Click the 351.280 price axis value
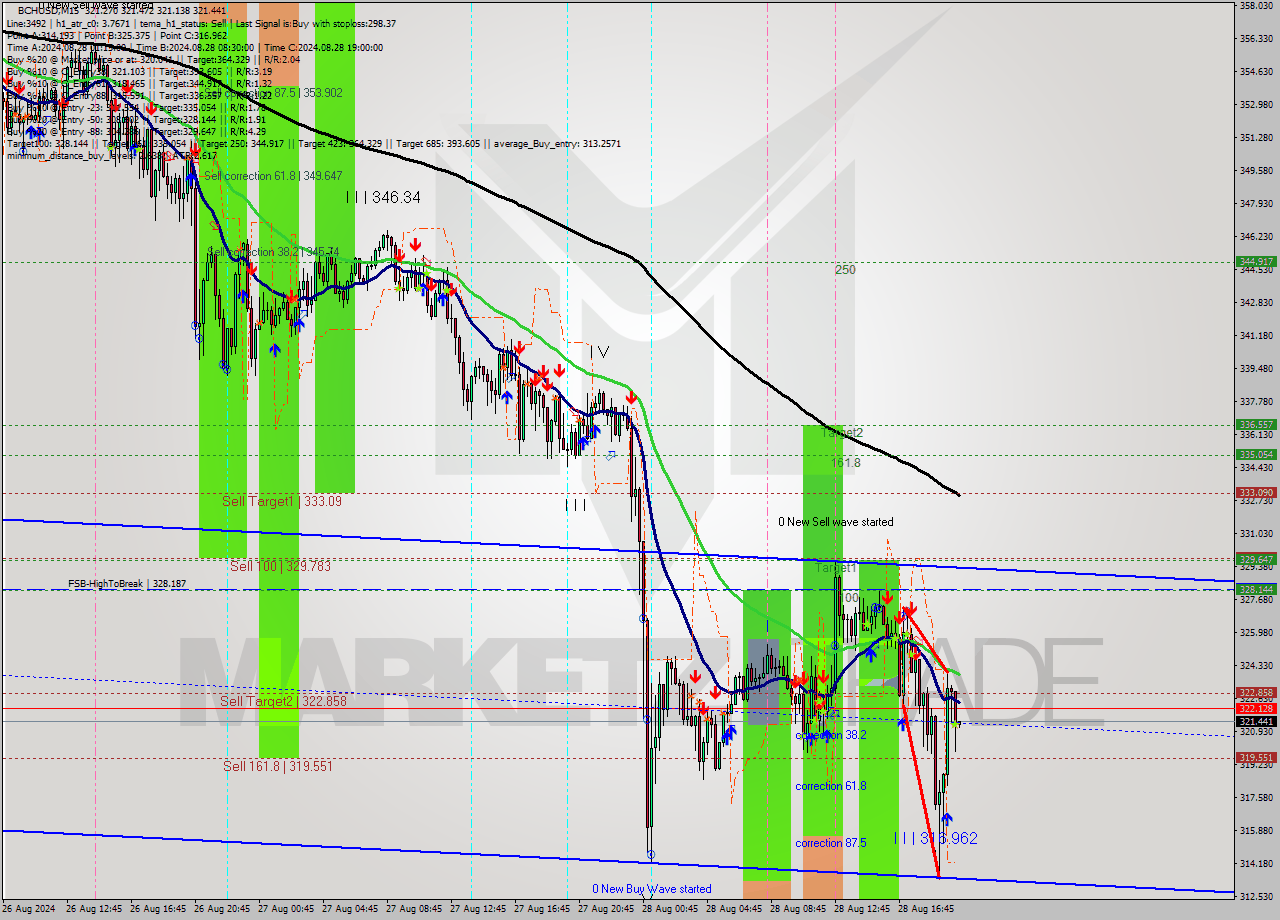The height and width of the screenshot is (920, 1280). 1256,137
